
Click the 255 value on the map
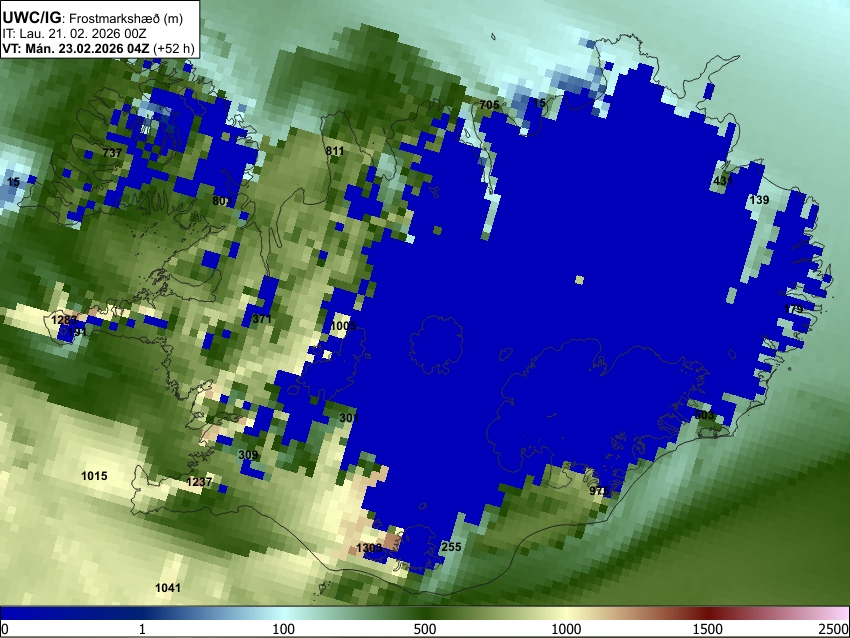pyautogui.click(x=451, y=547)
